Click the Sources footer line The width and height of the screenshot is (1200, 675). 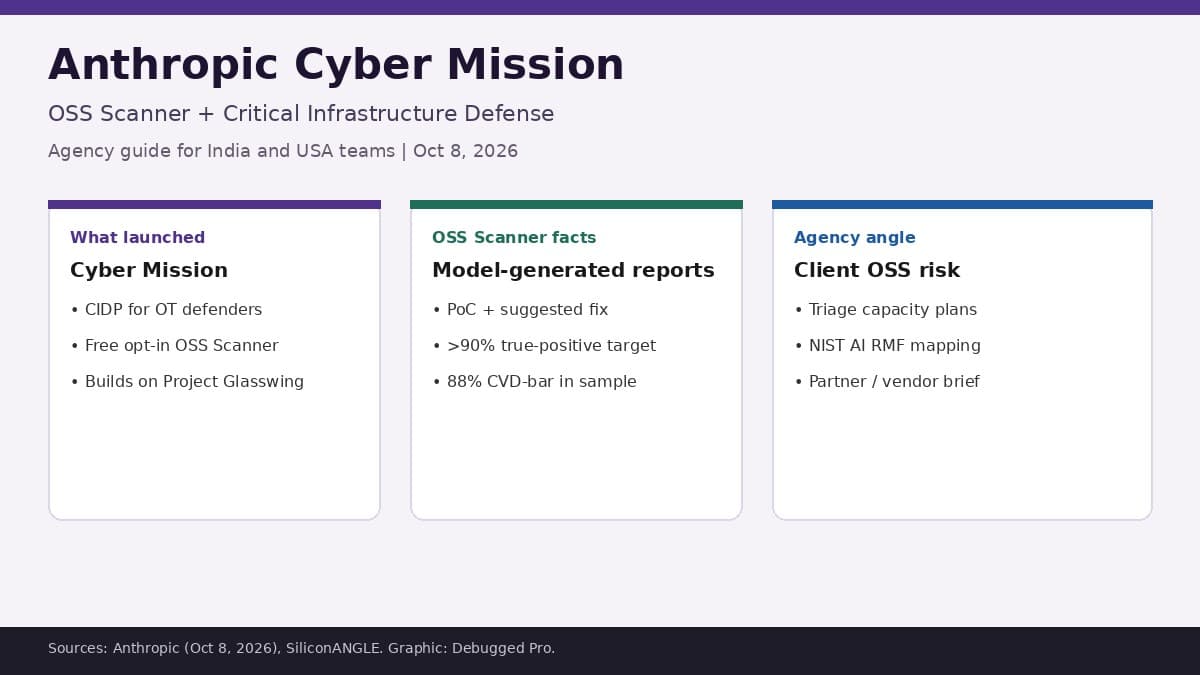point(301,648)
